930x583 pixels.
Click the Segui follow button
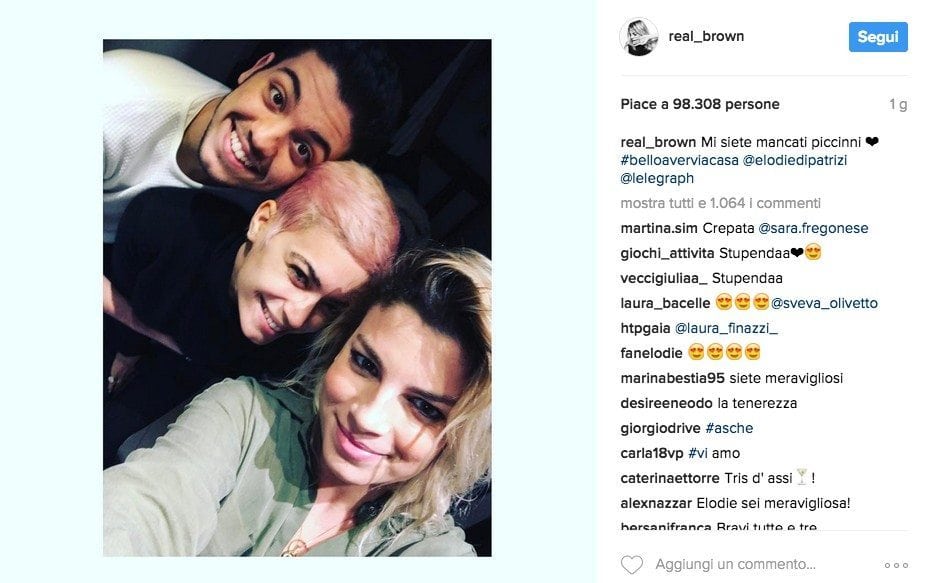pos(878,37)
